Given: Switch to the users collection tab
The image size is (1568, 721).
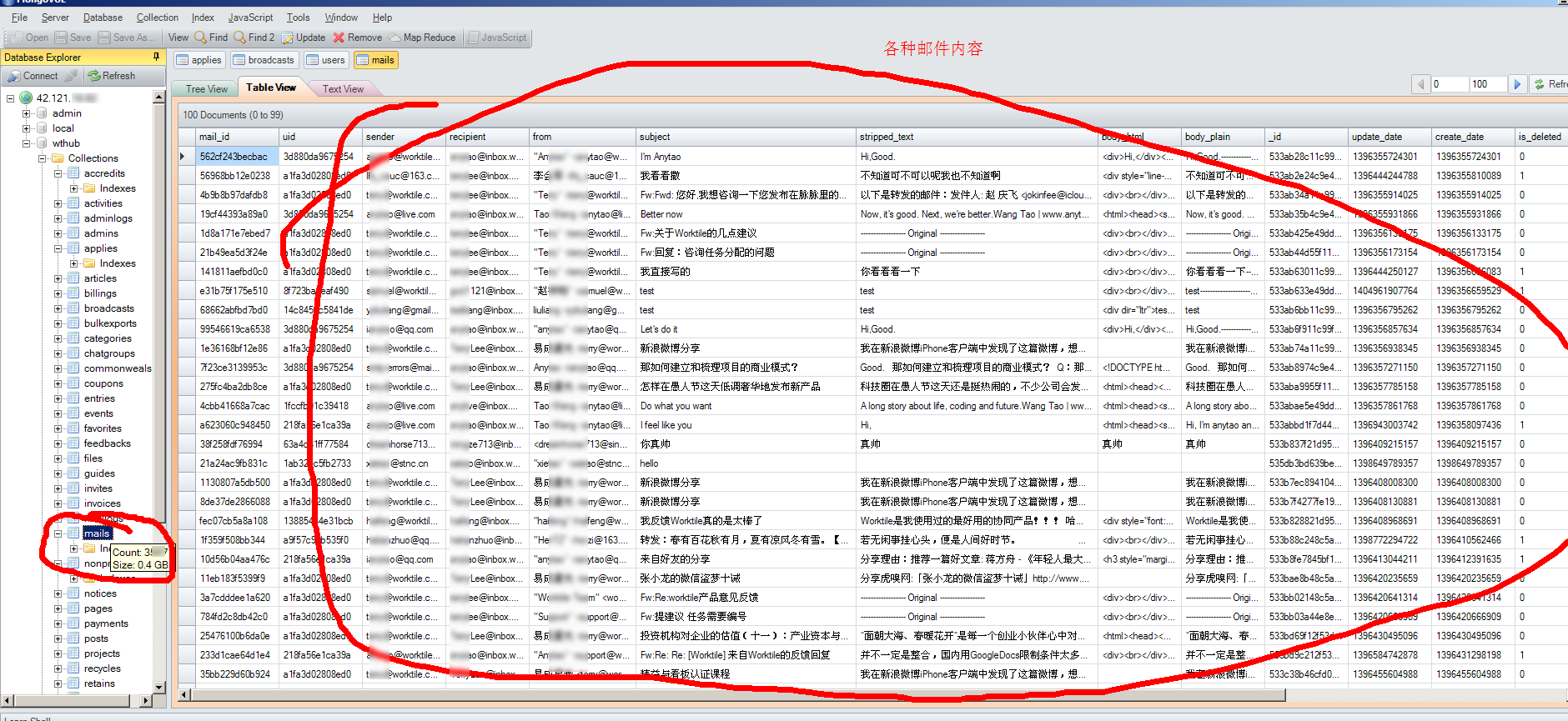Looking at the screenshot, I should point(325,60).
